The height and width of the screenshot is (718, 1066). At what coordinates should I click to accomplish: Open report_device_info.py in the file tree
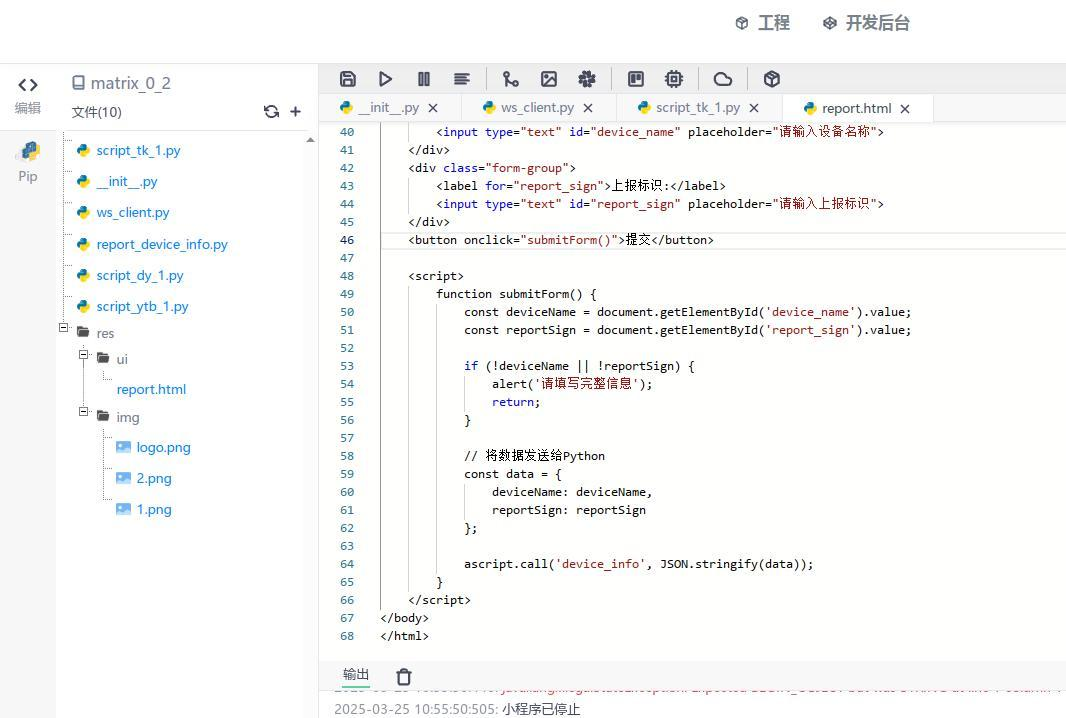pyautogui.click(x=162, y=244)
